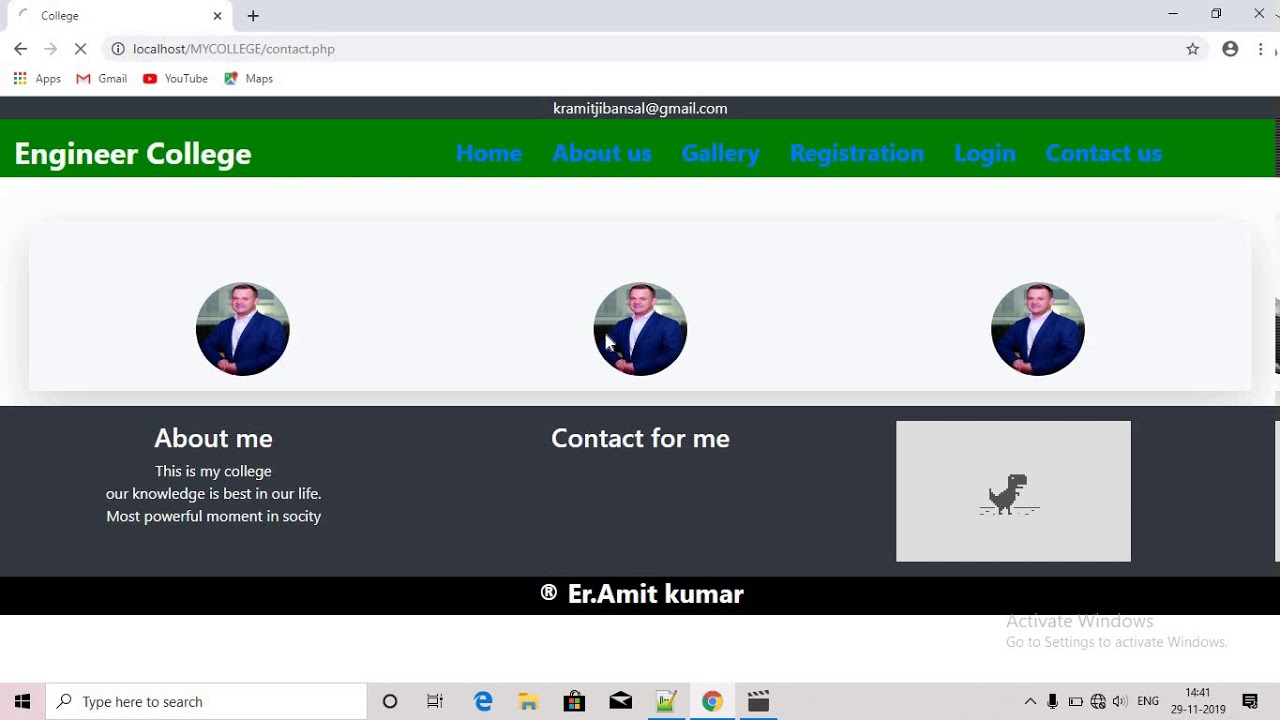
Task: Open the Apps bookmarks shortcut
Action: pyautogui.click(x=37, y=78)
